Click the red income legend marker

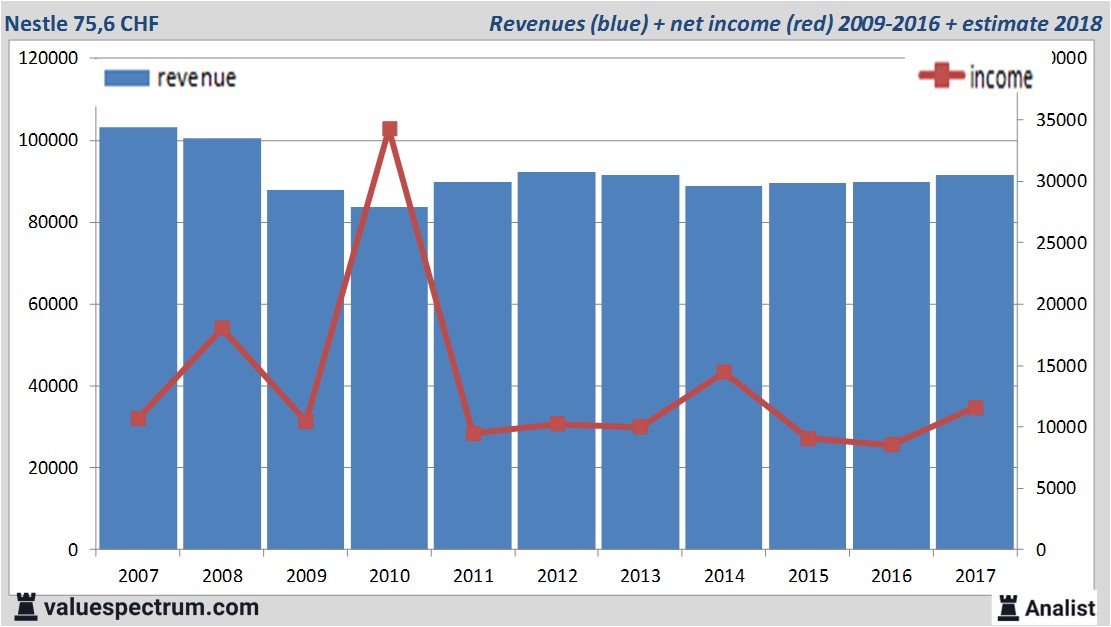[x=941, y=75]
